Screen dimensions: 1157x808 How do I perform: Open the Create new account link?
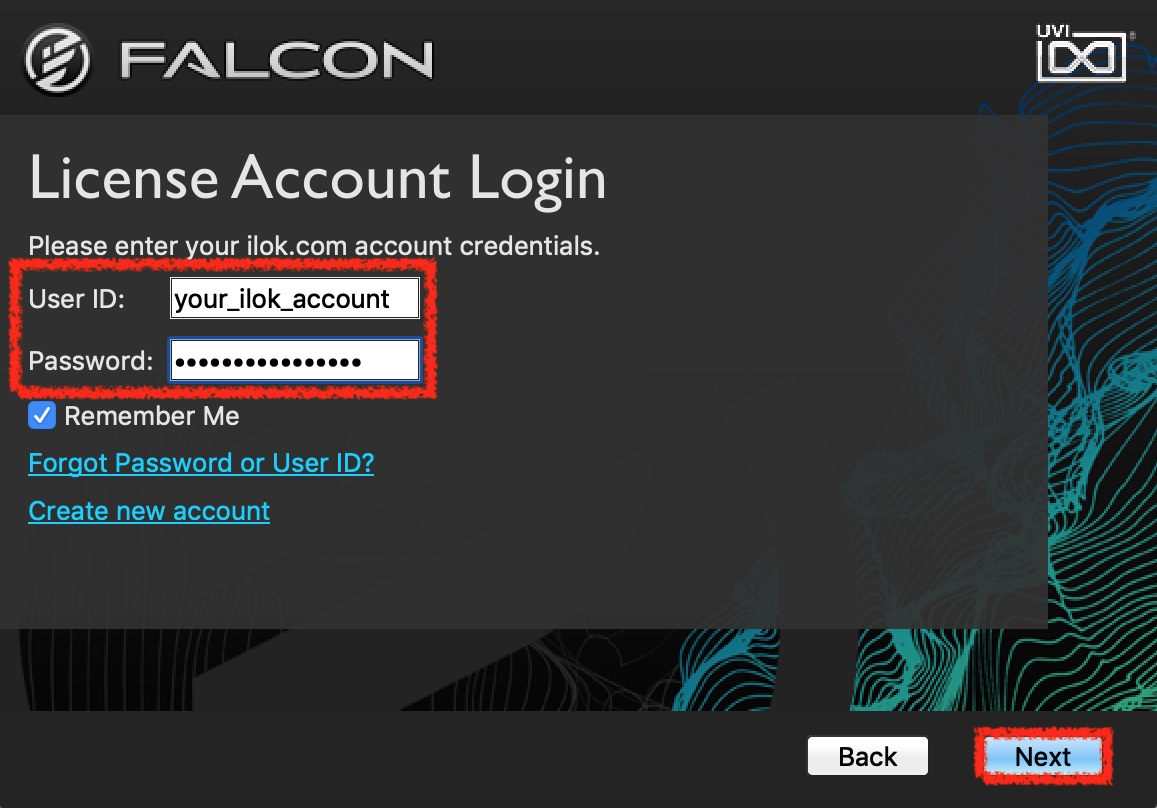coord(148,511)
